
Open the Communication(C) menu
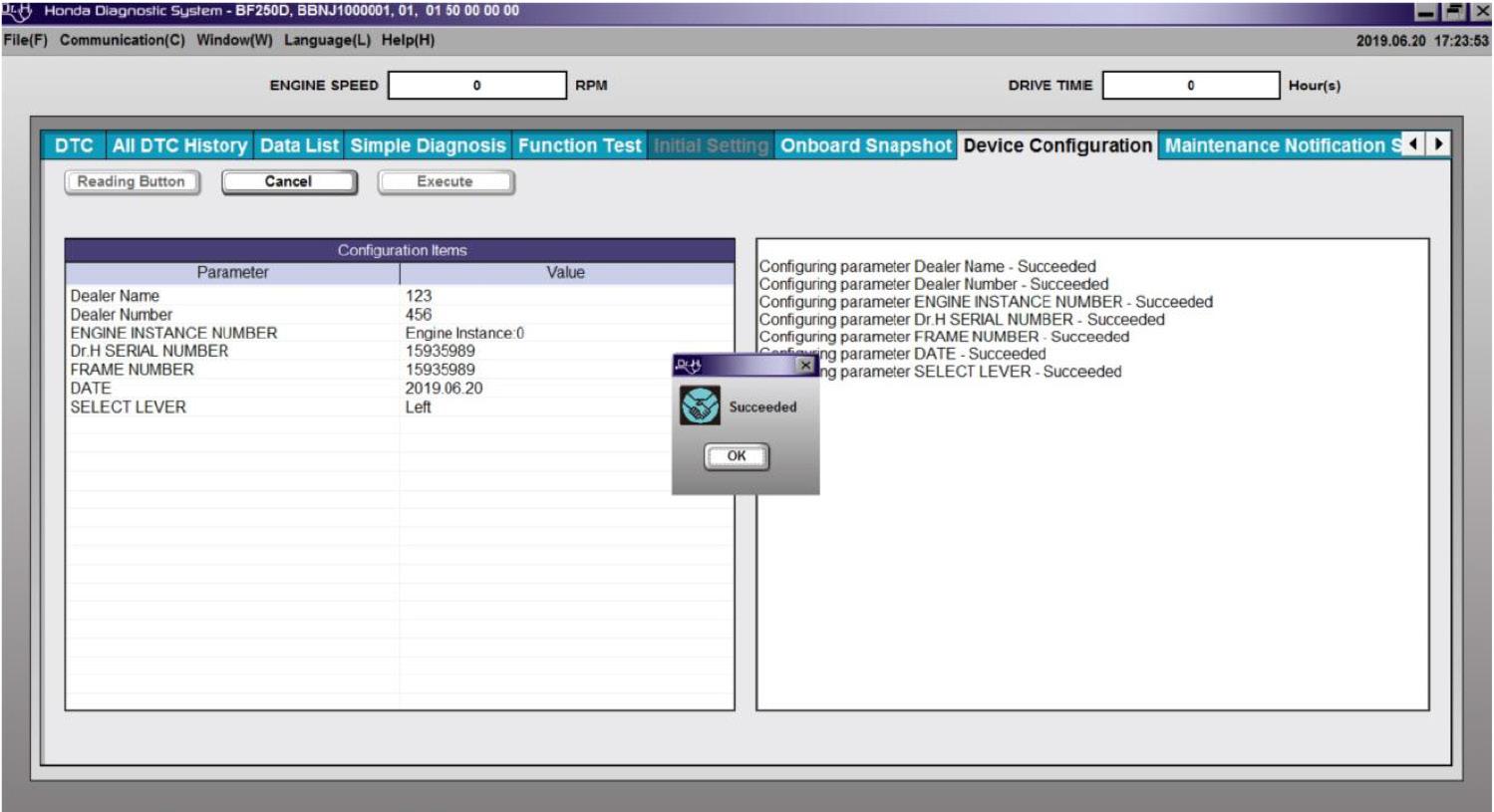point(122,40)
